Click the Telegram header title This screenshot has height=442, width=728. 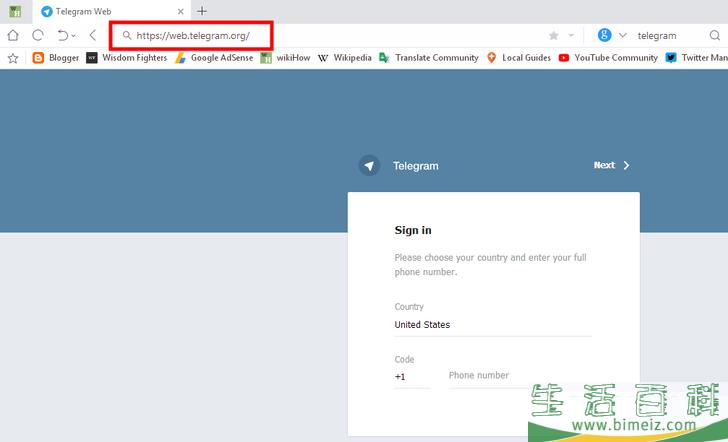pyautogui.click(x=416, y=166)
